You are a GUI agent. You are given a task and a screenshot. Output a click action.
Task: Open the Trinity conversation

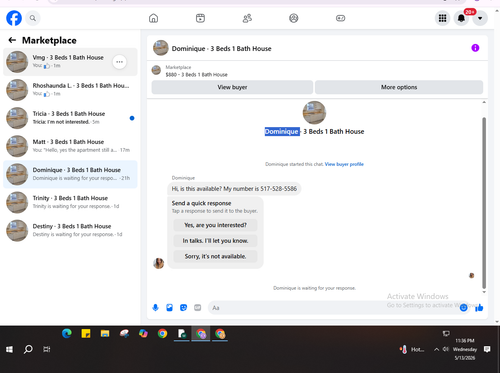[x=70, y=202]
